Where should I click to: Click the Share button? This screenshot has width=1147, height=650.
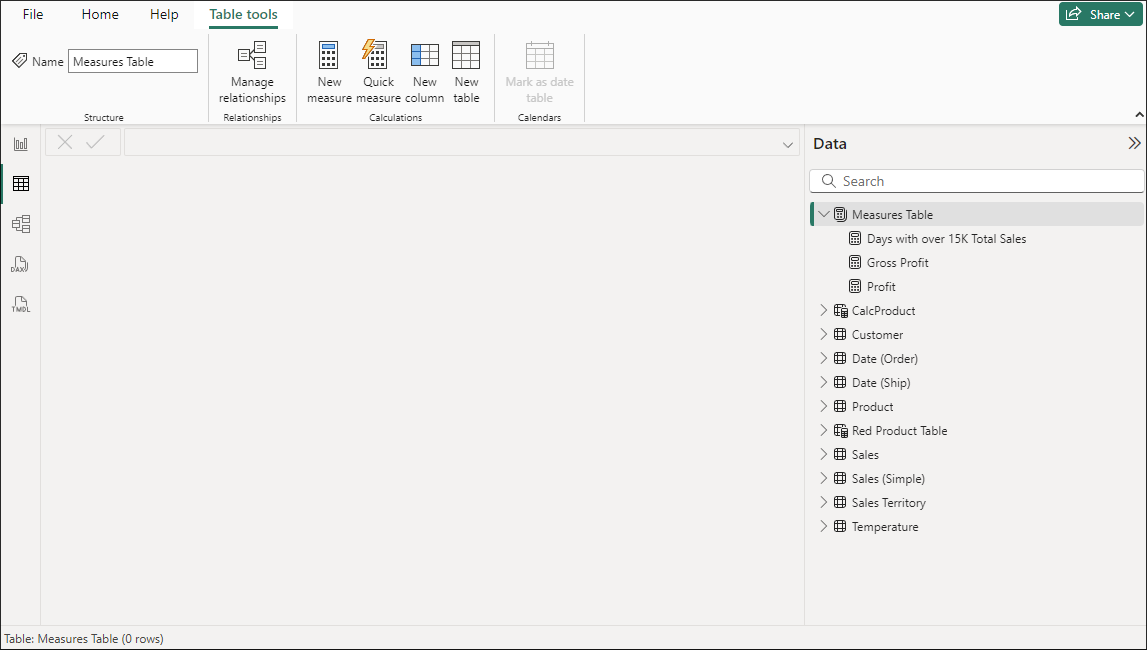pos(1099,15)
